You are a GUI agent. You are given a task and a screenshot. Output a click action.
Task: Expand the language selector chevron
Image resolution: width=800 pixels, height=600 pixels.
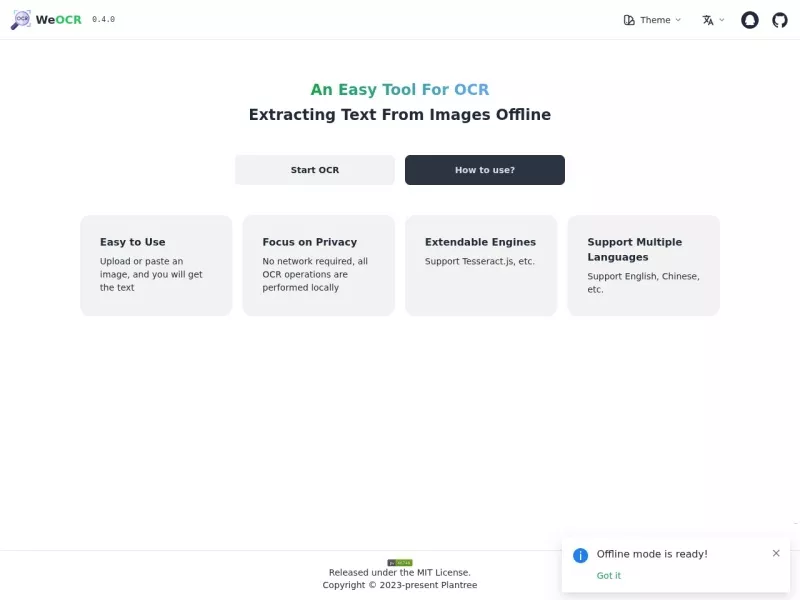721,20
